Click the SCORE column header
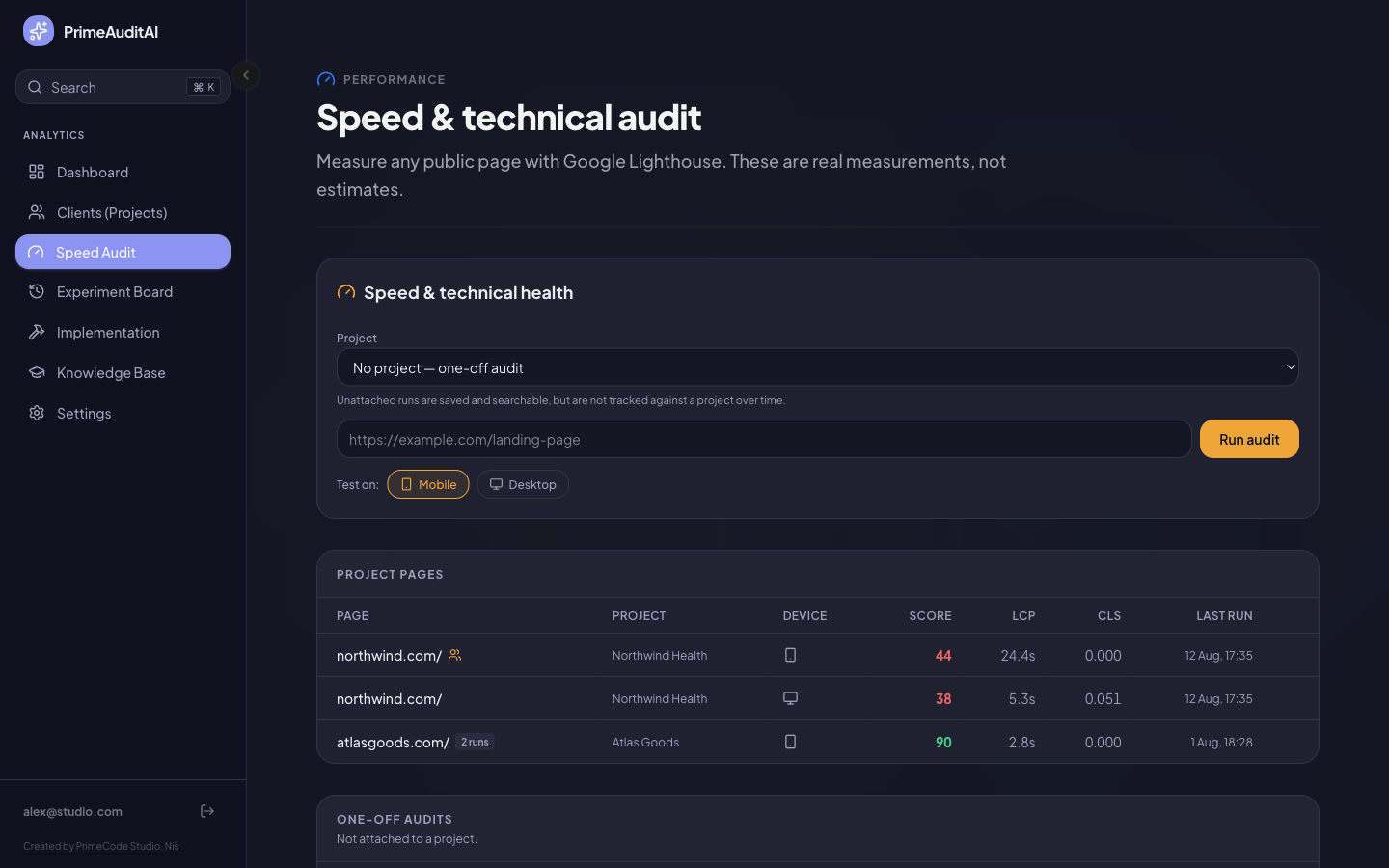The height and width of the screenshot is (868, 1389). (930, 615)
